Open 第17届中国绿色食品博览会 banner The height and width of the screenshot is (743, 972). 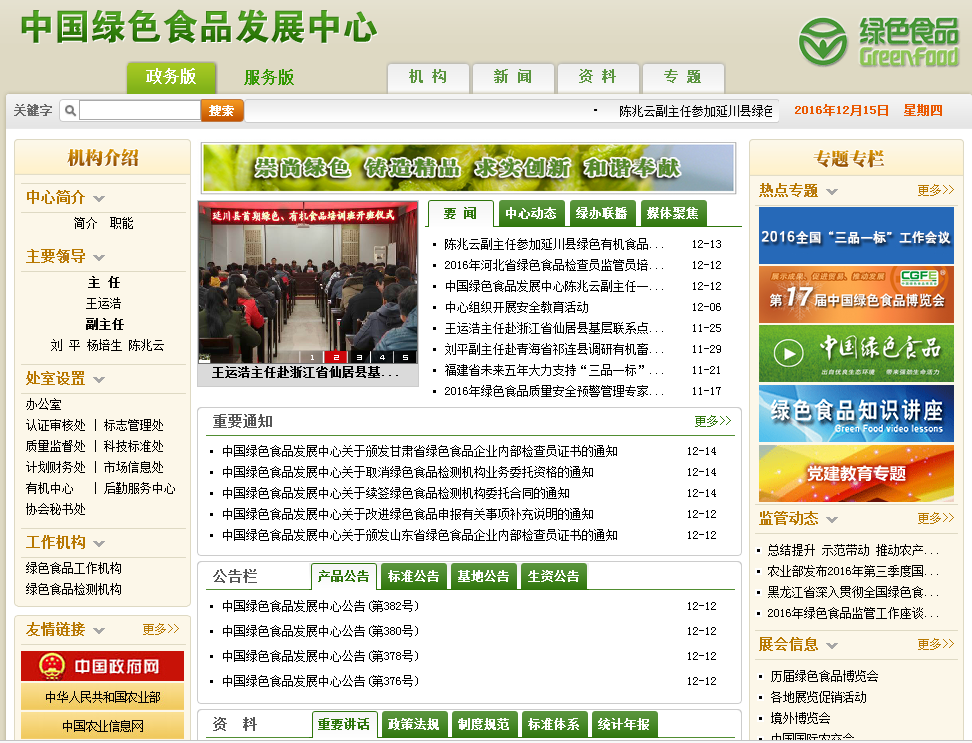point(856,295)
